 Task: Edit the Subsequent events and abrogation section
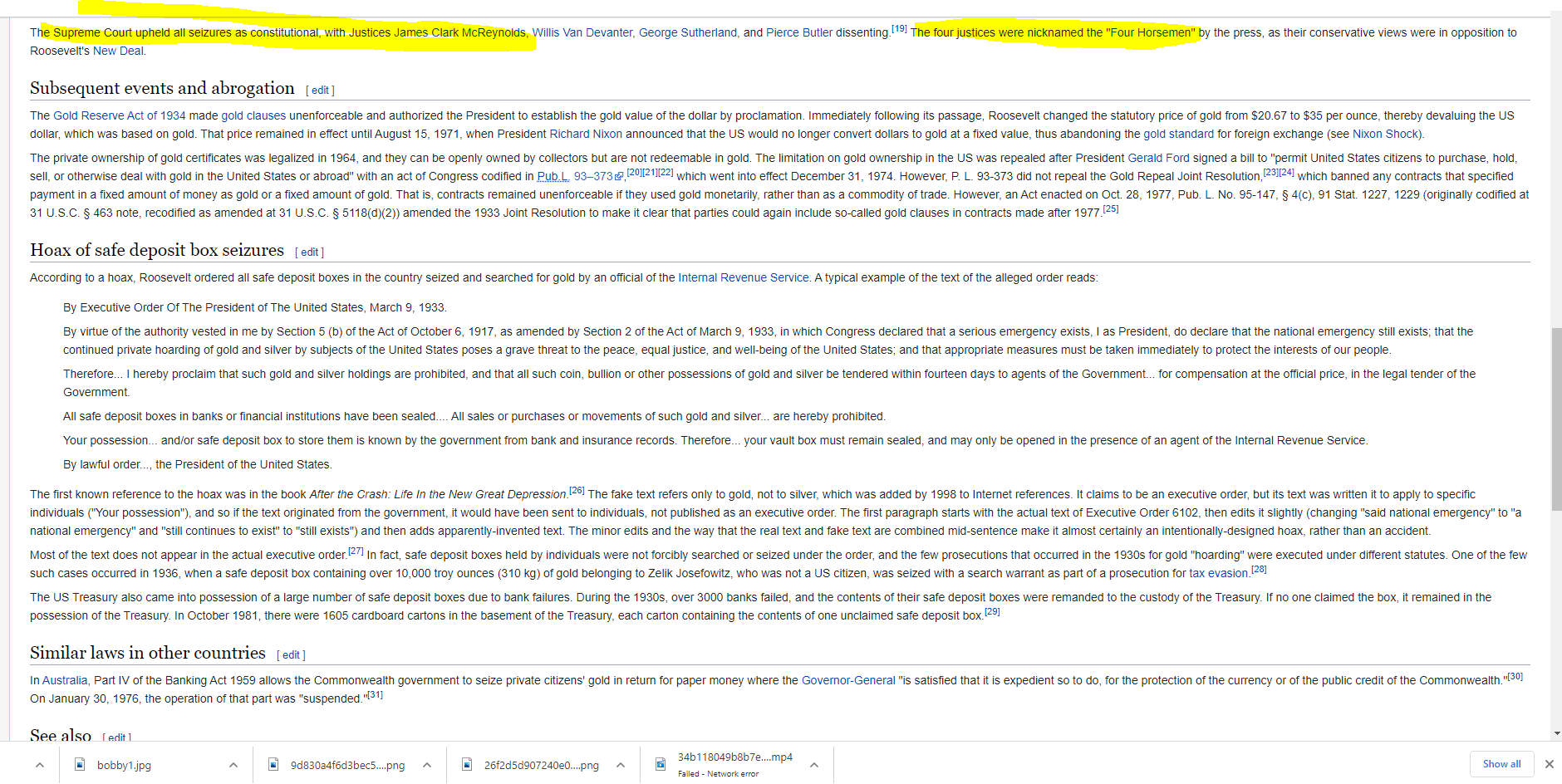pos(320,91)
